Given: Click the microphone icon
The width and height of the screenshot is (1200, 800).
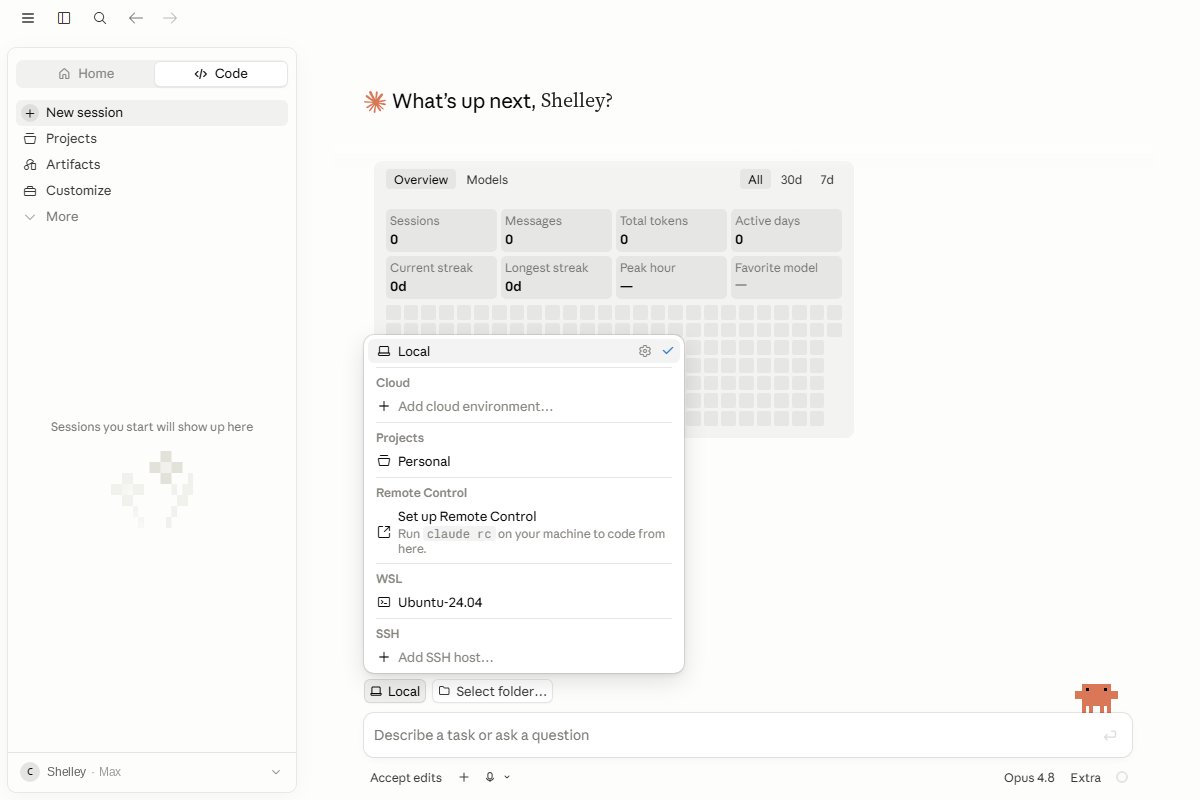Looking at the screenshot, I should click(x=490, y=778).
